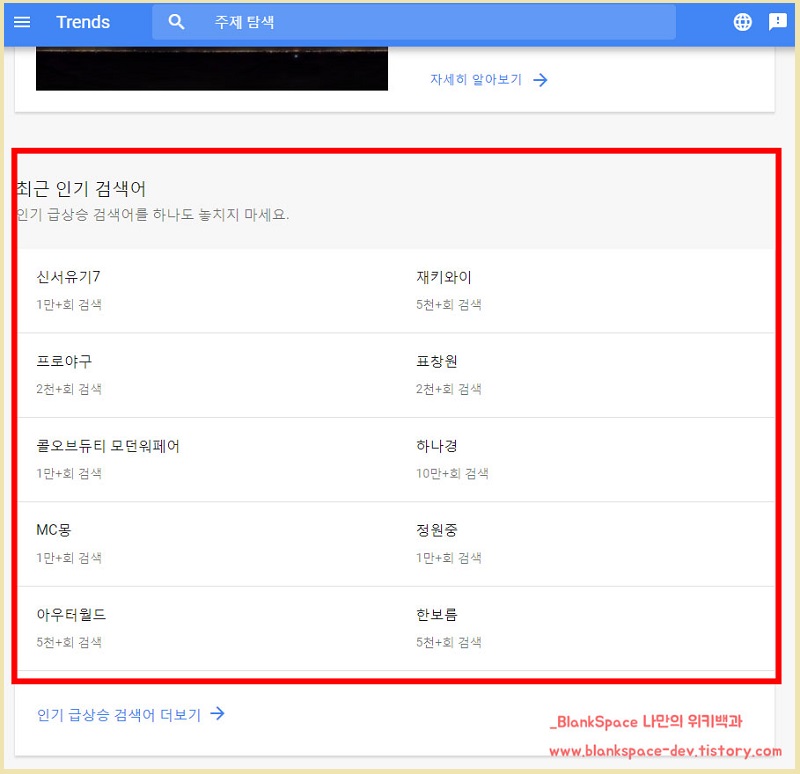
Task: Select trending search 아우터월드
Action: [71, 614]
